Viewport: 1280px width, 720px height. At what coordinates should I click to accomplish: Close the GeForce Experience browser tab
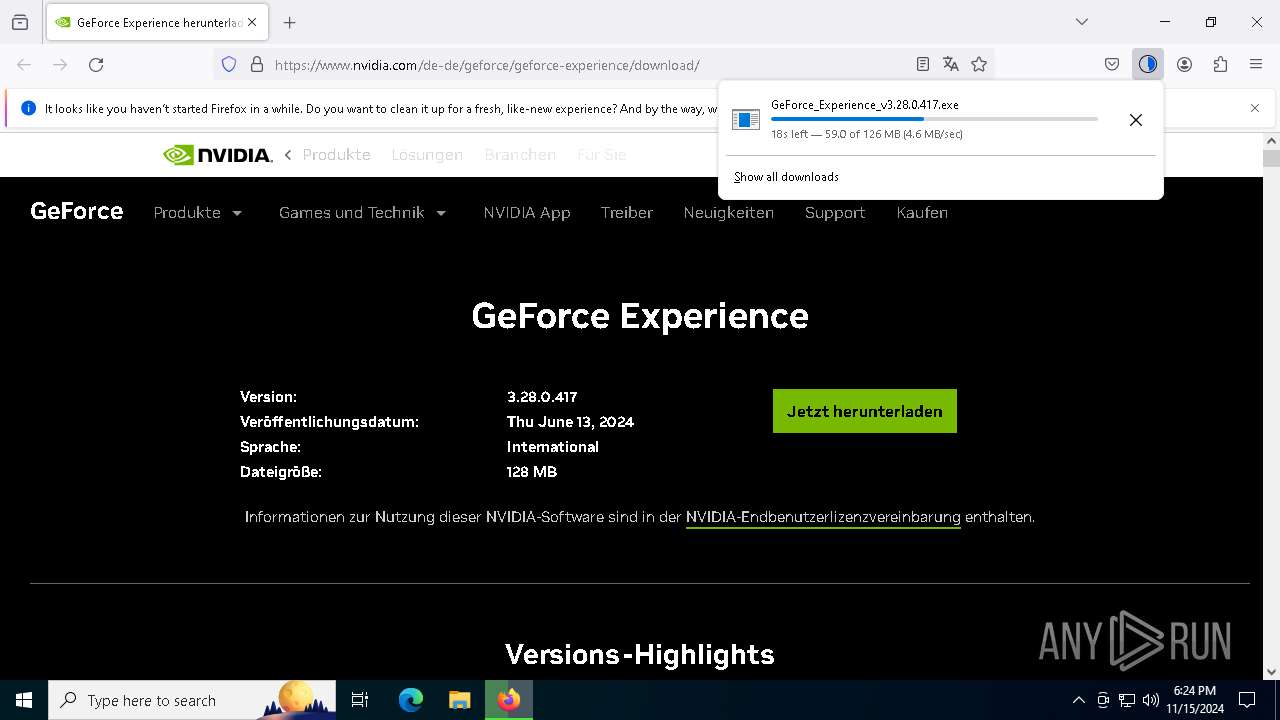pyautogui.click(x=252, y=22)
